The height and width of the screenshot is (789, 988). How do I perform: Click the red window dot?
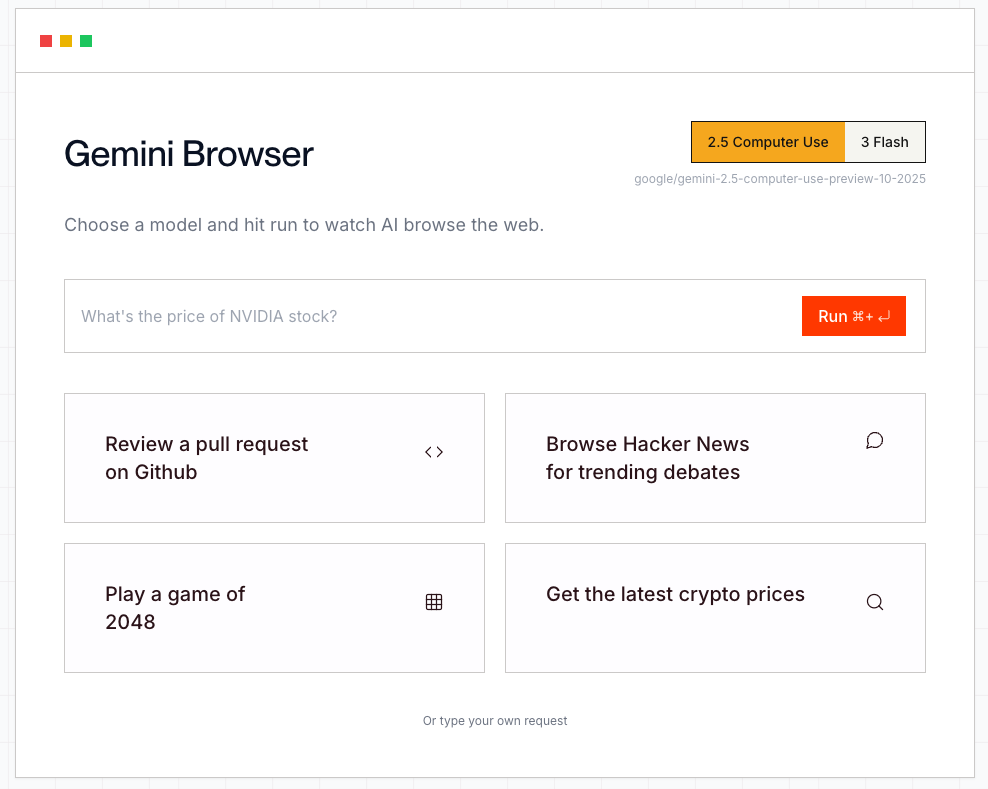tap(46, 41)
